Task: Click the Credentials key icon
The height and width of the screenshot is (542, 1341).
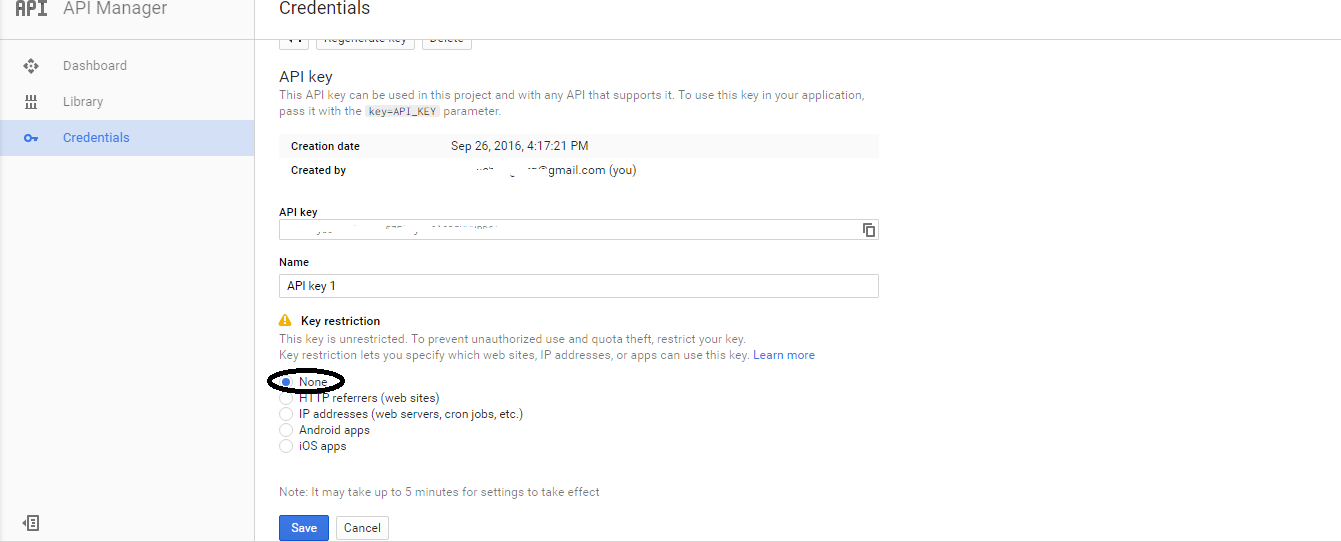Action: click(31, 138)
